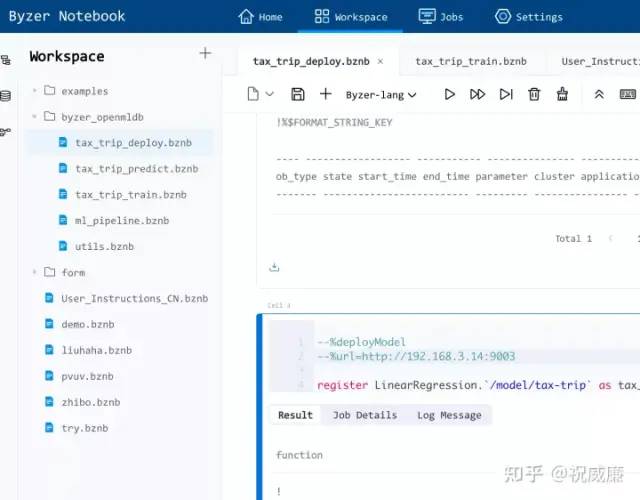The image size is (640, 500).
Task: Open pvuv.bznb notebook file
Action: click(x=87, y=376)
